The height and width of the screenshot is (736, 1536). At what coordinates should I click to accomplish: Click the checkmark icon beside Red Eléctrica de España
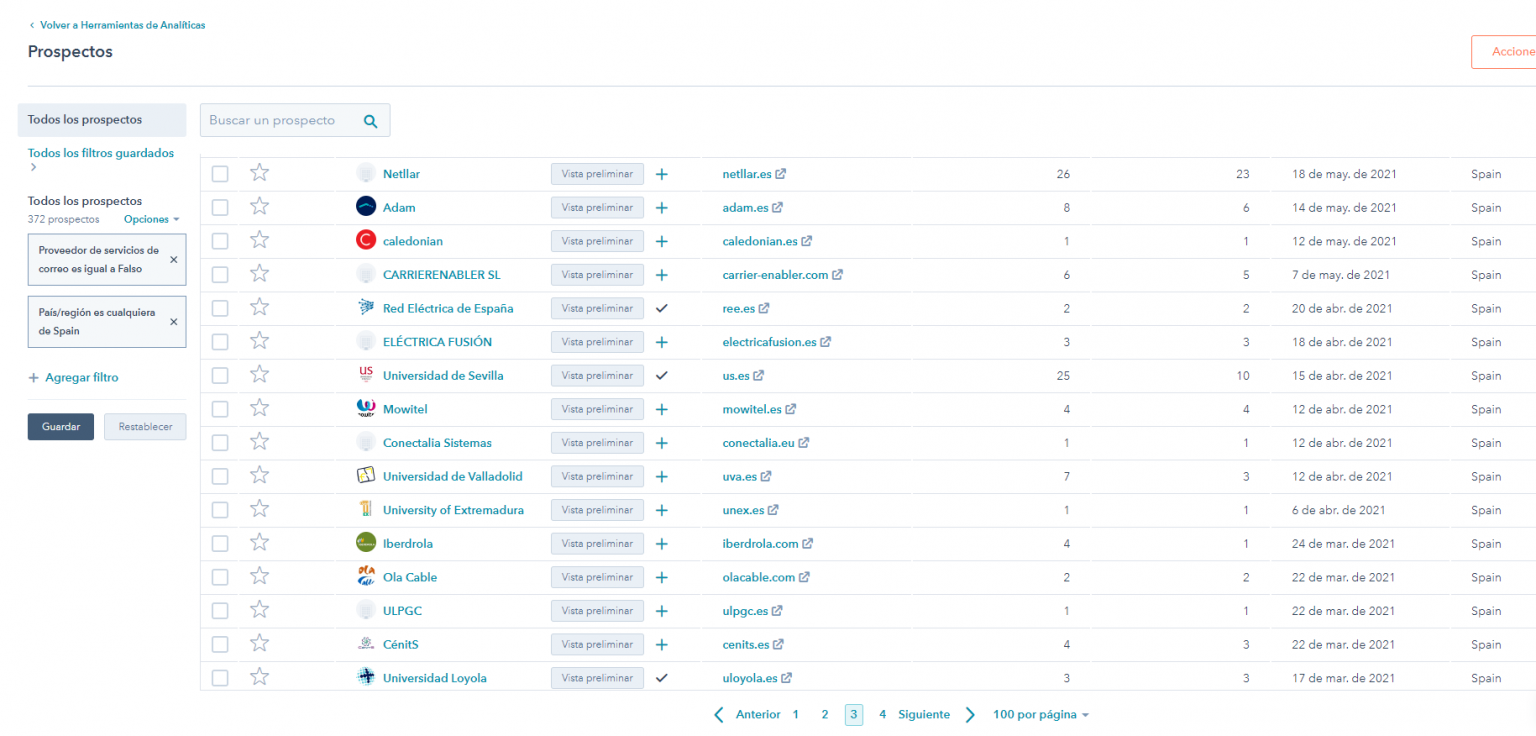(661, 308)
